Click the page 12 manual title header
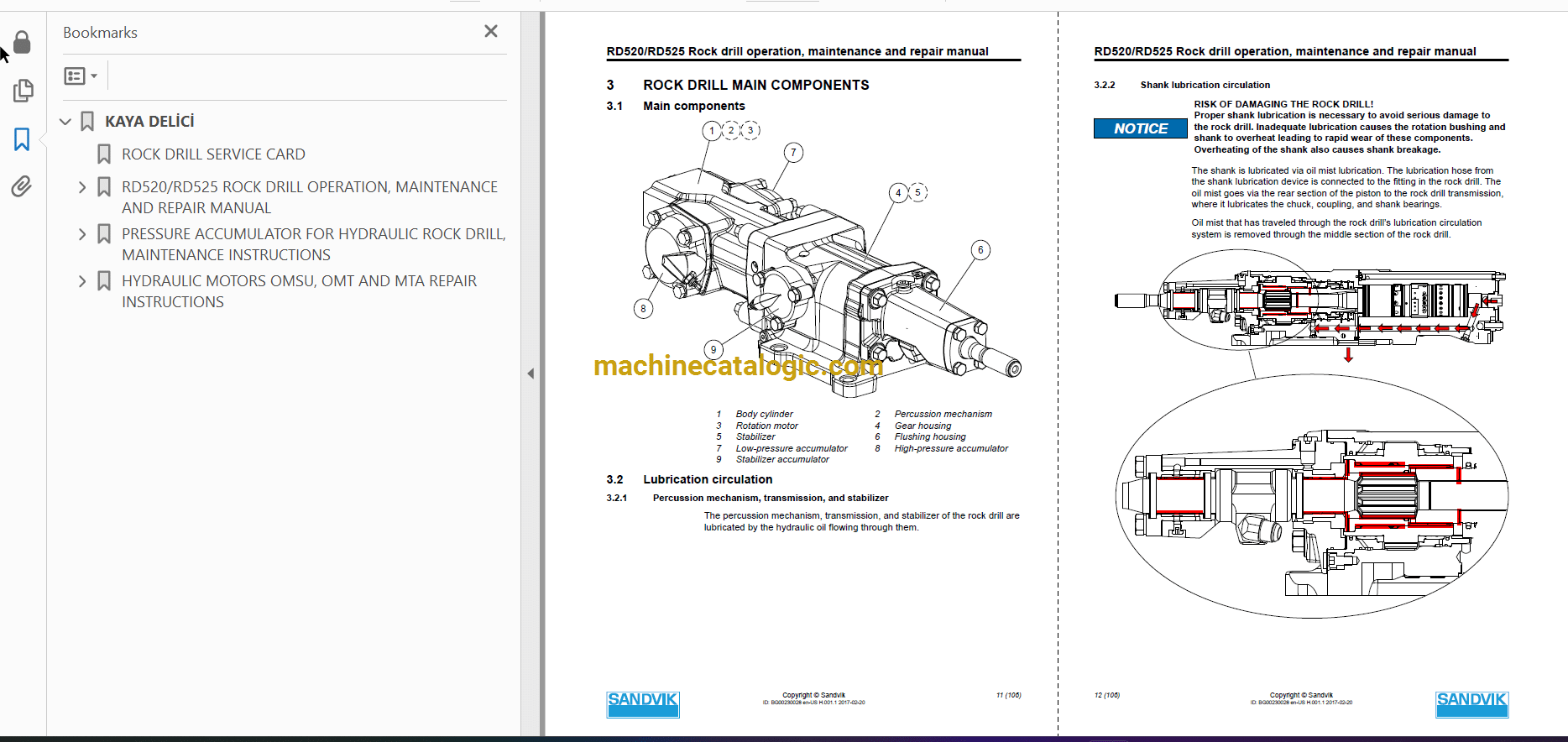This screenshot has height=742, width=1568. pyautogui.click(x=1285, y=51)
